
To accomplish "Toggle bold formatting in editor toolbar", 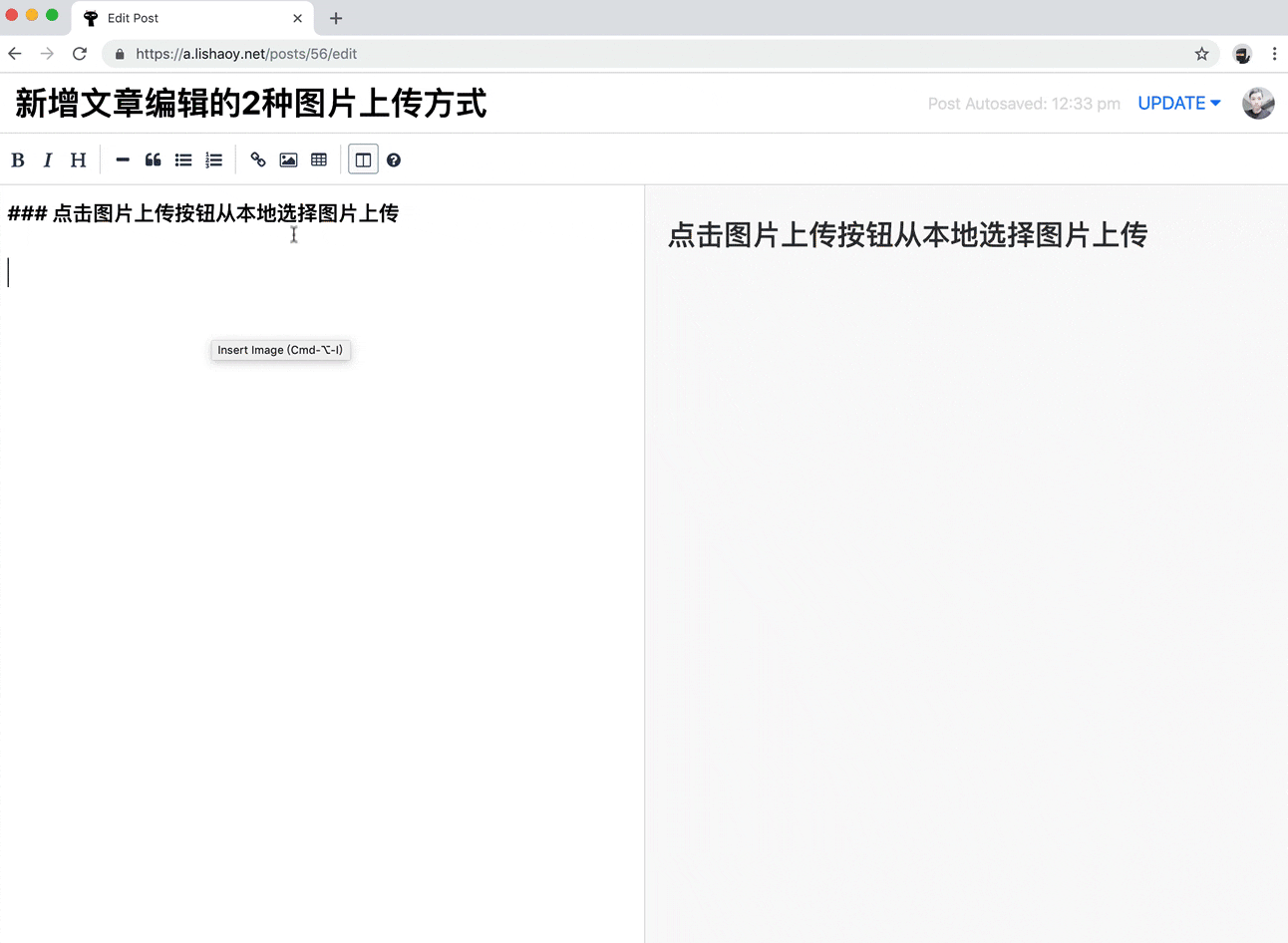I will [x=18, y=159].
